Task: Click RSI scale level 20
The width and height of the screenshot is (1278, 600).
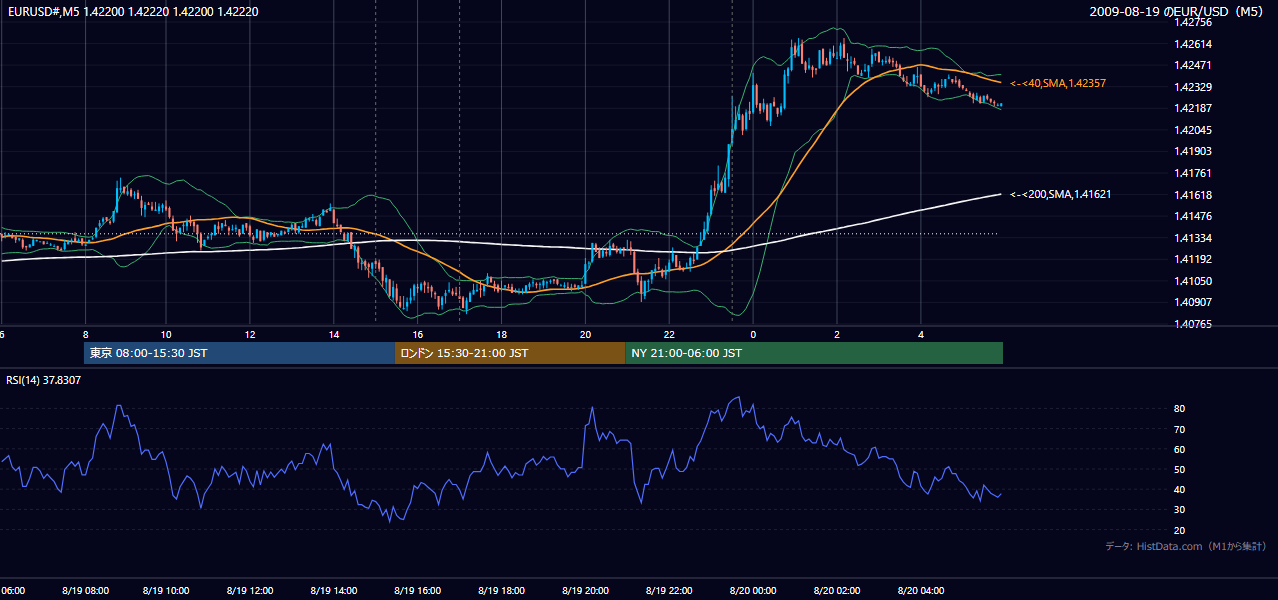Action: point(1180,530)
